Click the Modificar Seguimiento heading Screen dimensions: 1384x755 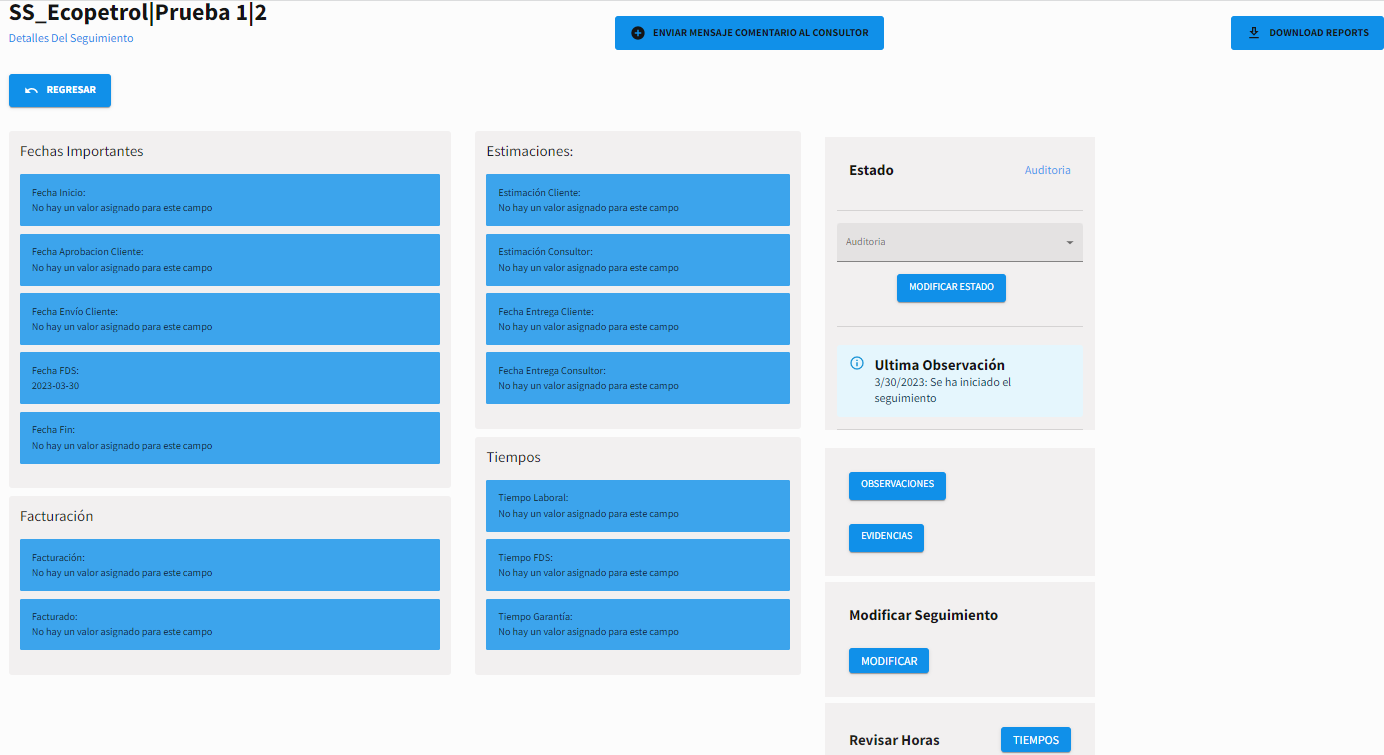click(x=923, y=615)
